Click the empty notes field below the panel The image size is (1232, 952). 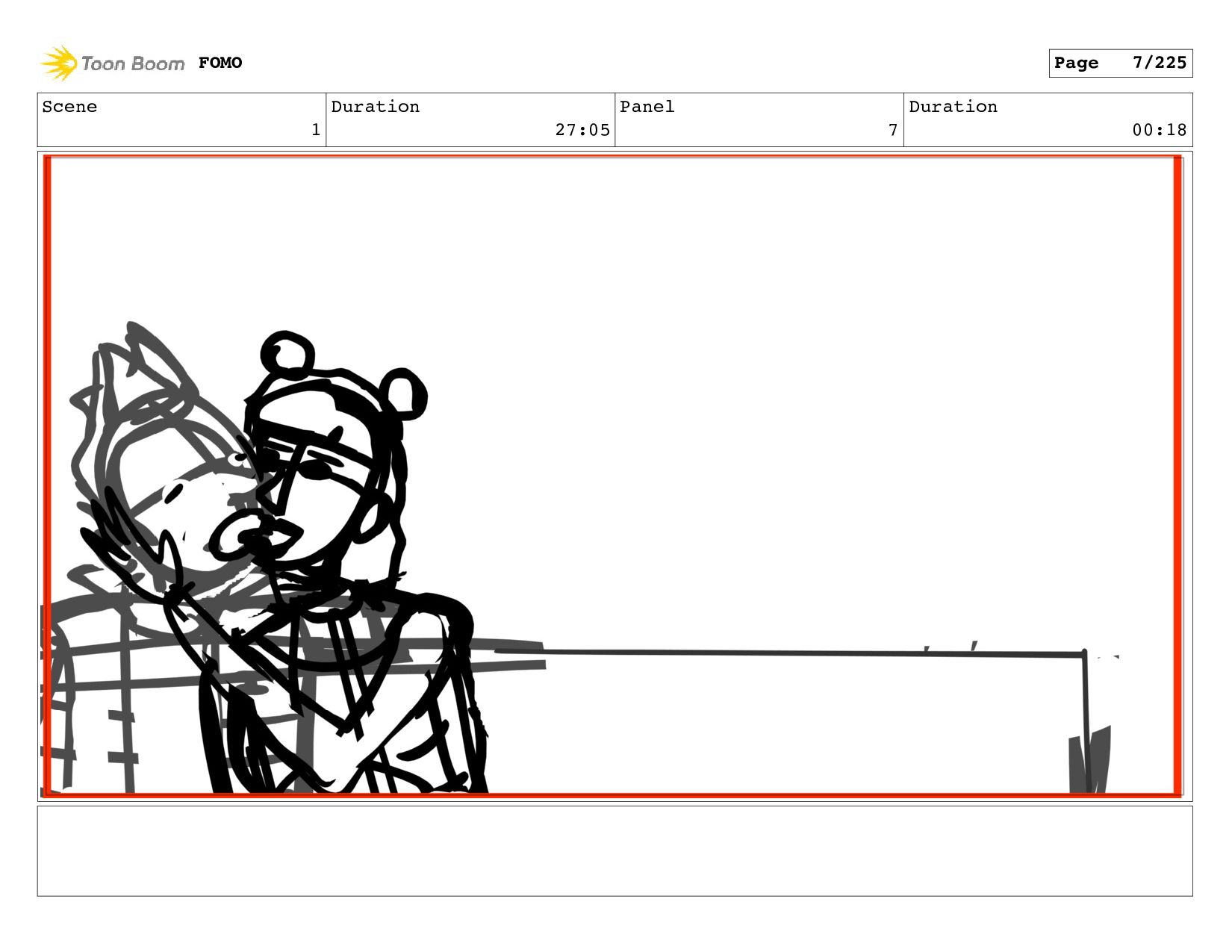[615, 850]
